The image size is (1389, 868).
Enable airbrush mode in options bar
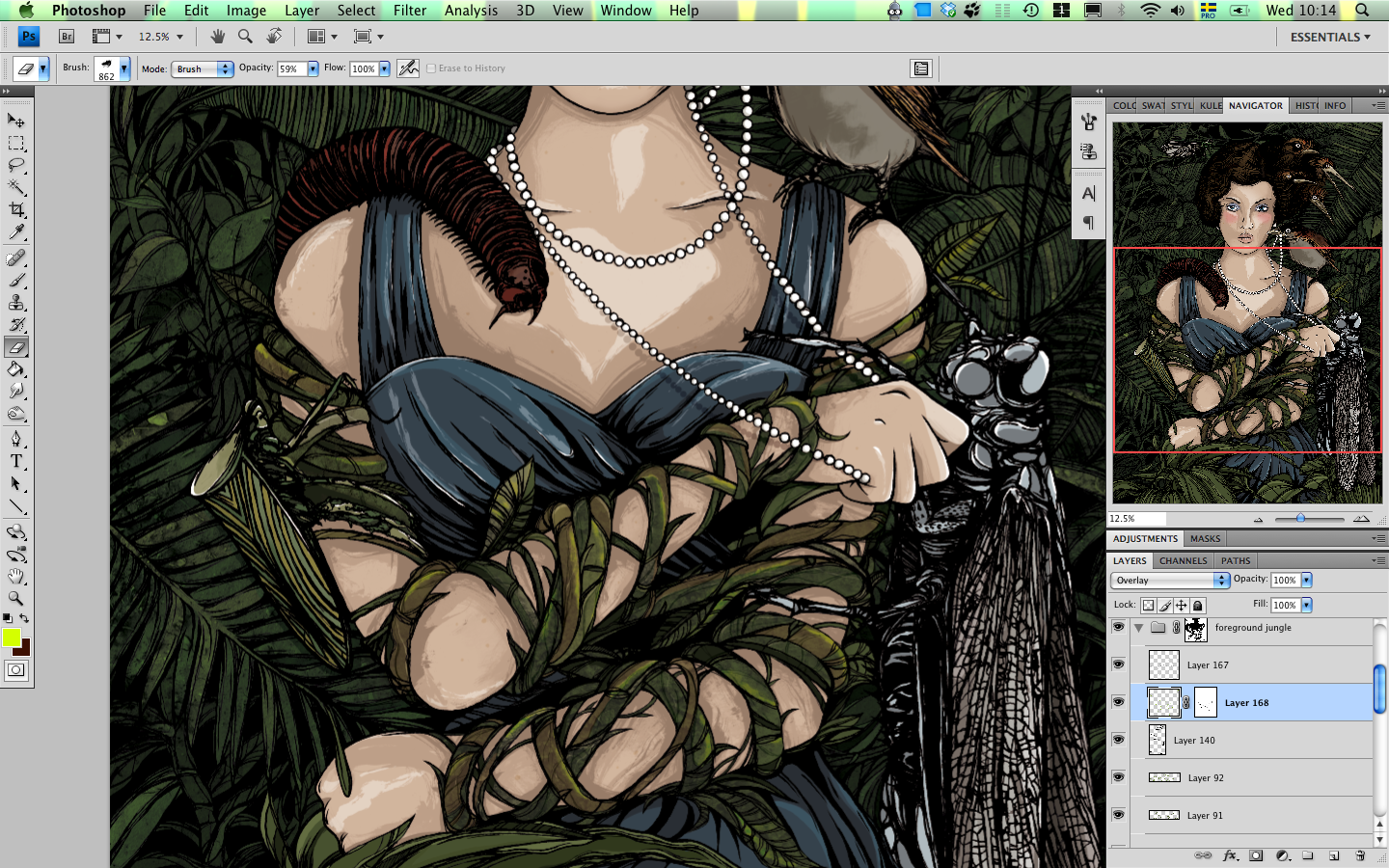[x=408, y=68]
